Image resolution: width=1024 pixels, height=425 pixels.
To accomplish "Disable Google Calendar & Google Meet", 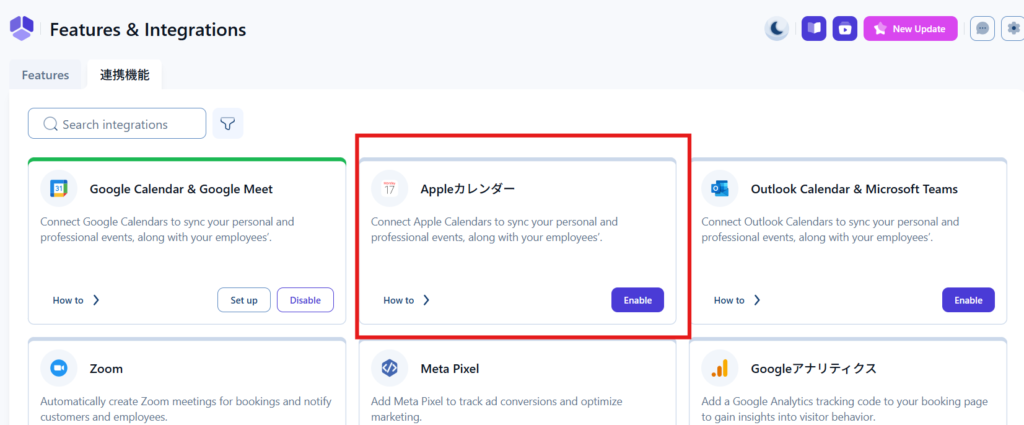I will (x=305, y=300).
